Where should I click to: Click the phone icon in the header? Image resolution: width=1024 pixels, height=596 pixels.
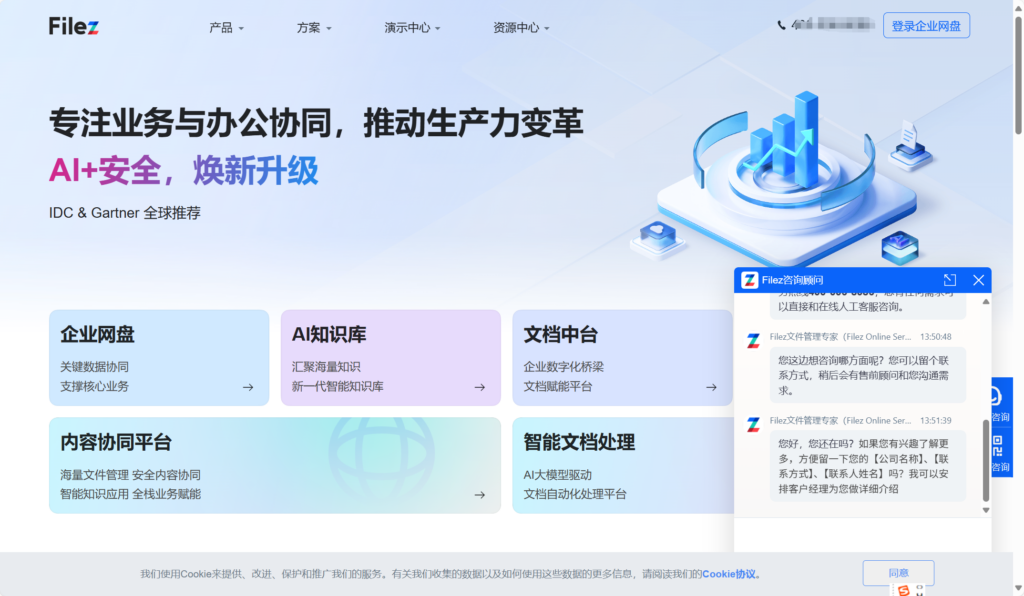coord(782,25)
